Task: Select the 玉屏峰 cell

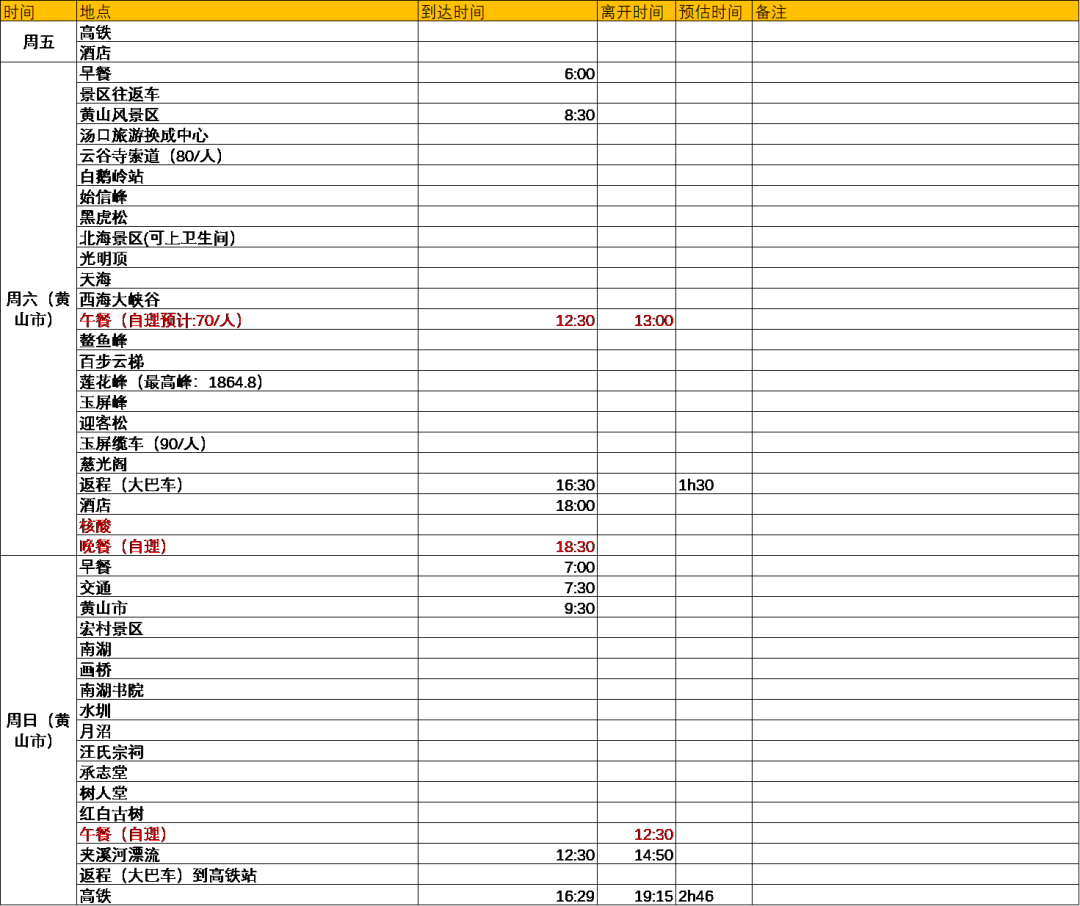Action: pos(247,402)
